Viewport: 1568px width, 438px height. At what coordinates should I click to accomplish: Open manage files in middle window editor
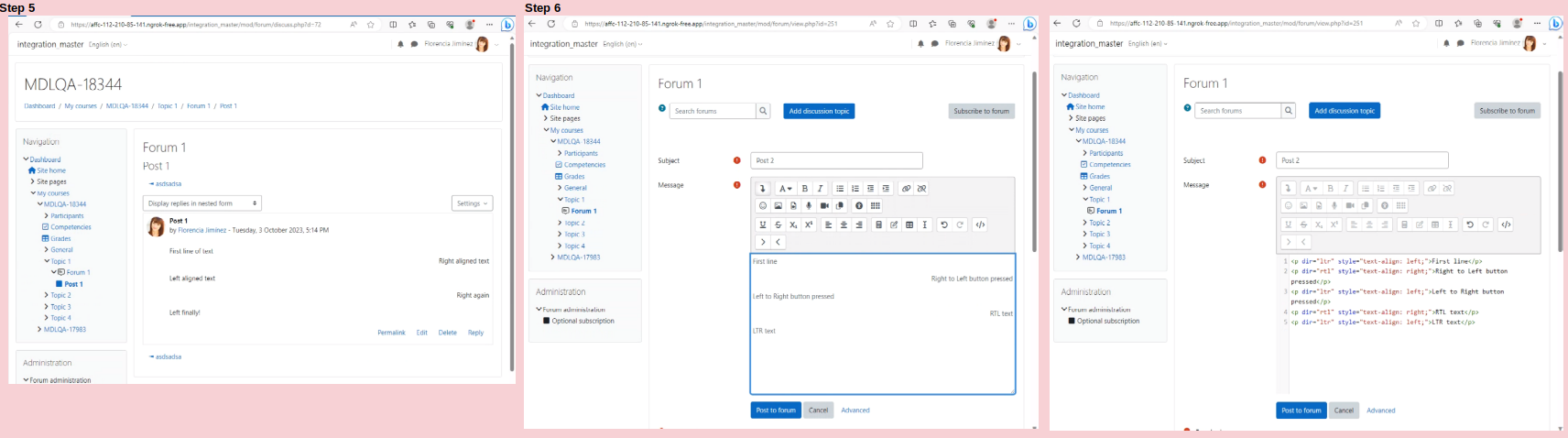(840, 205)
